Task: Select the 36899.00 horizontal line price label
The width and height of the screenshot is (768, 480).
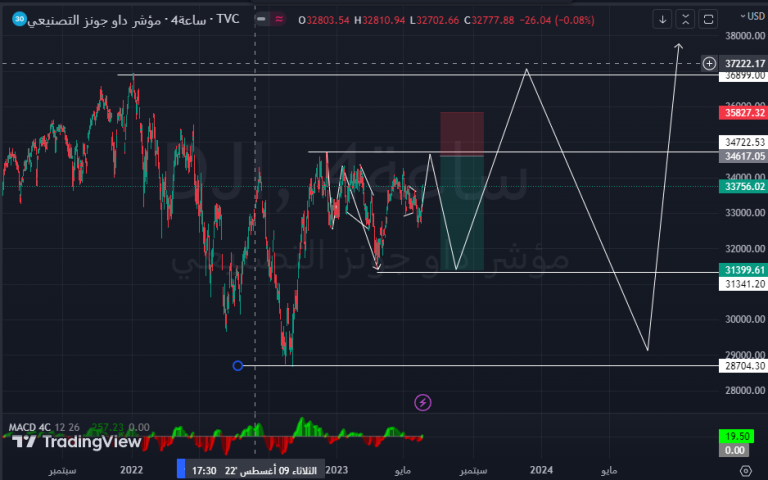Action: (744, 76)
